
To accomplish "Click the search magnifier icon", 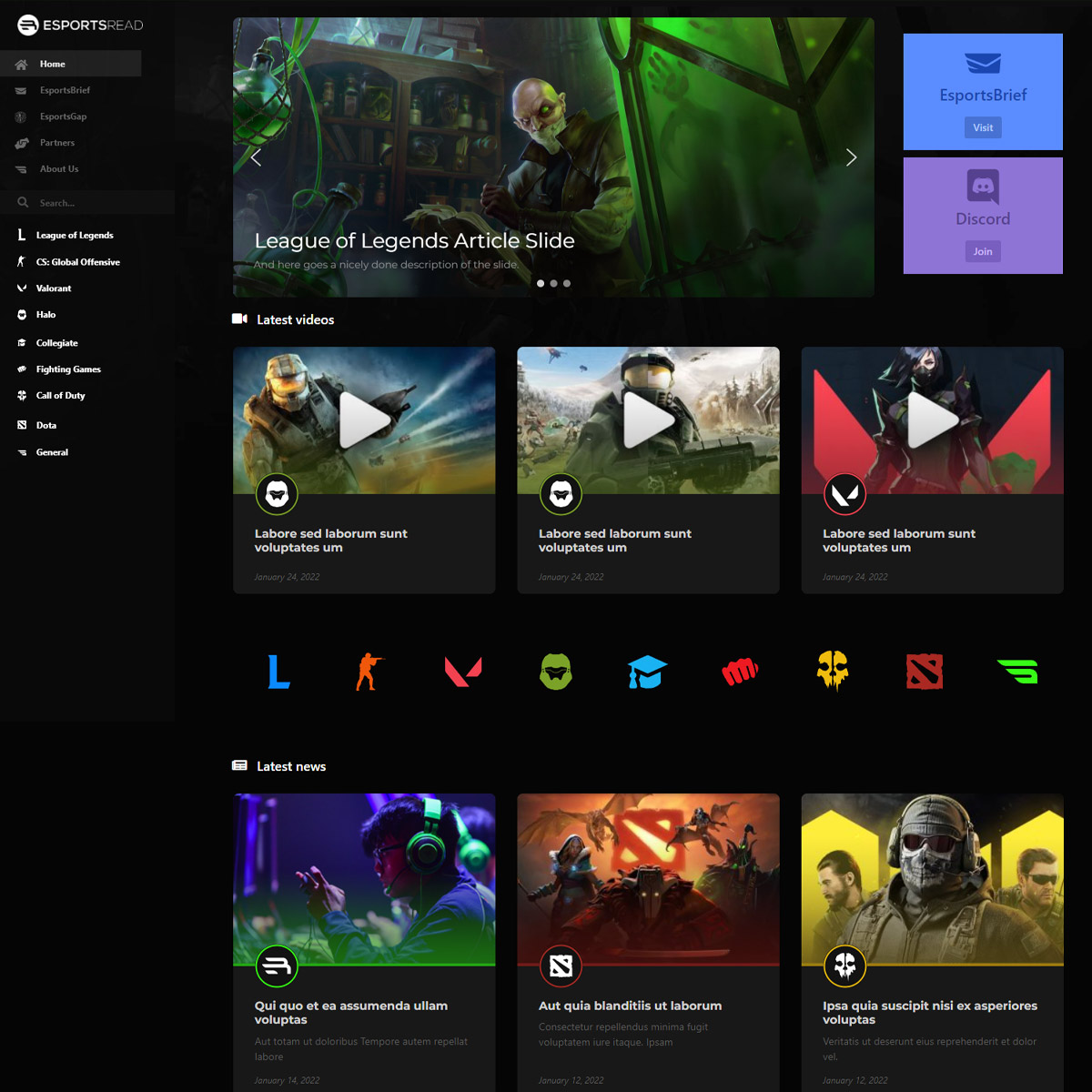I will [x=23, y=202].
